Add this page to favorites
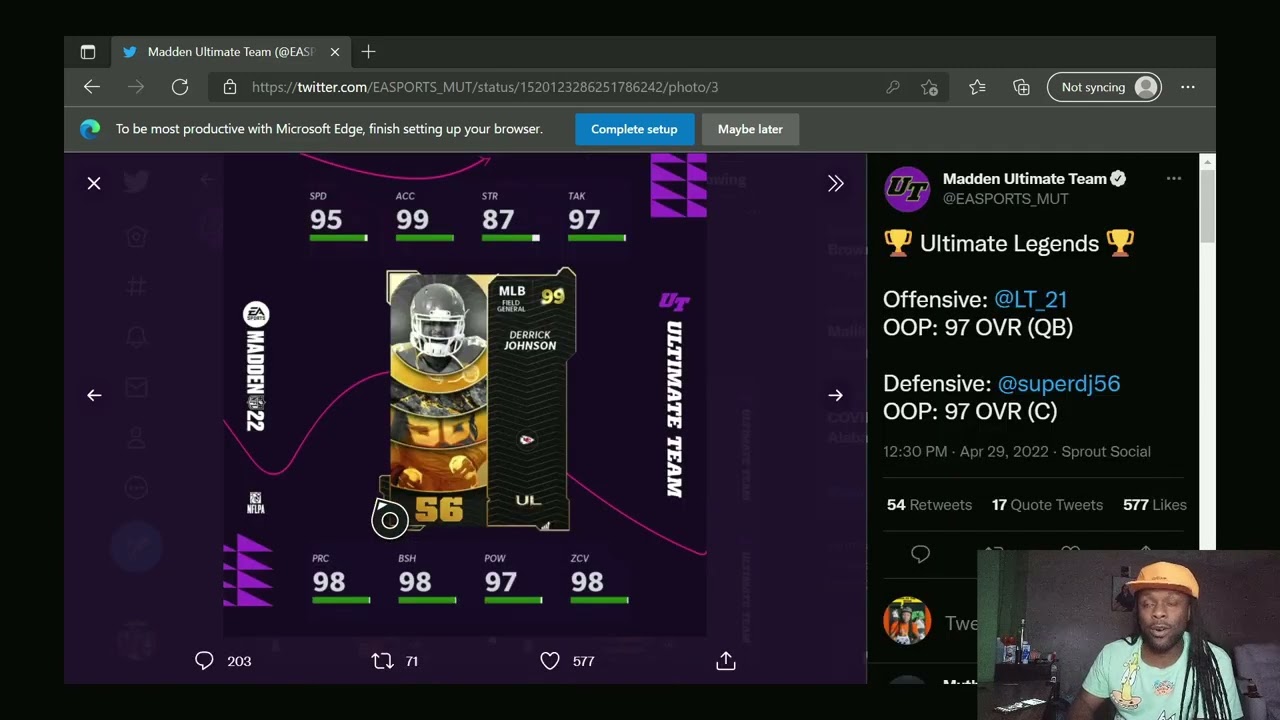Screen dimensions: 1280x720 pyautogui.click(x=930, y=87)
